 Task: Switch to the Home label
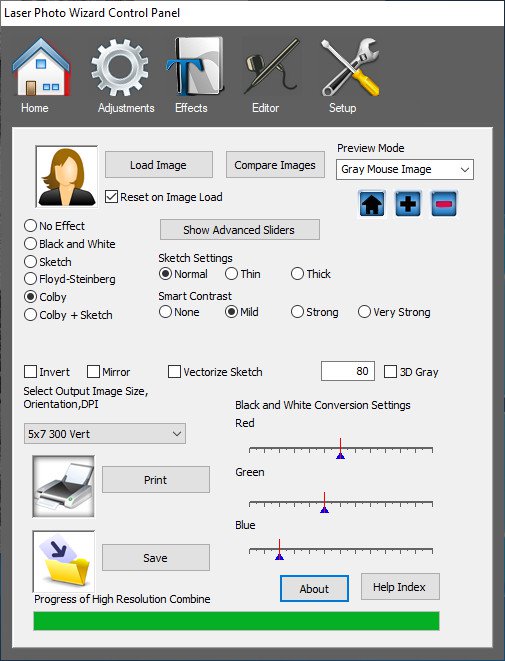tap(35, 108)
